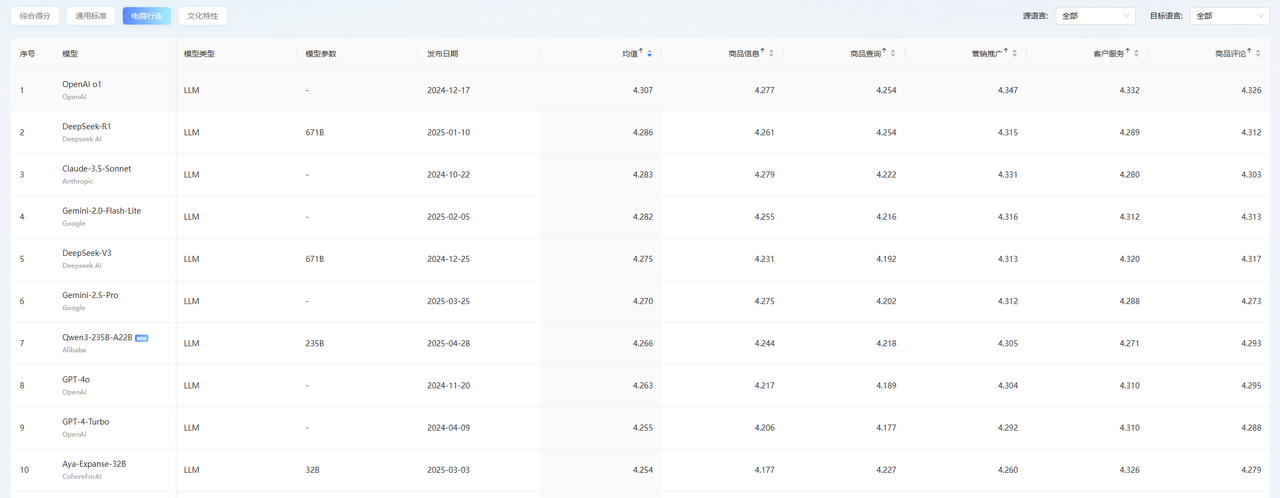Click 营销推广 score 4.347 for OpenAI o1
1280x498 pixels.
(x=1008, y=90)
